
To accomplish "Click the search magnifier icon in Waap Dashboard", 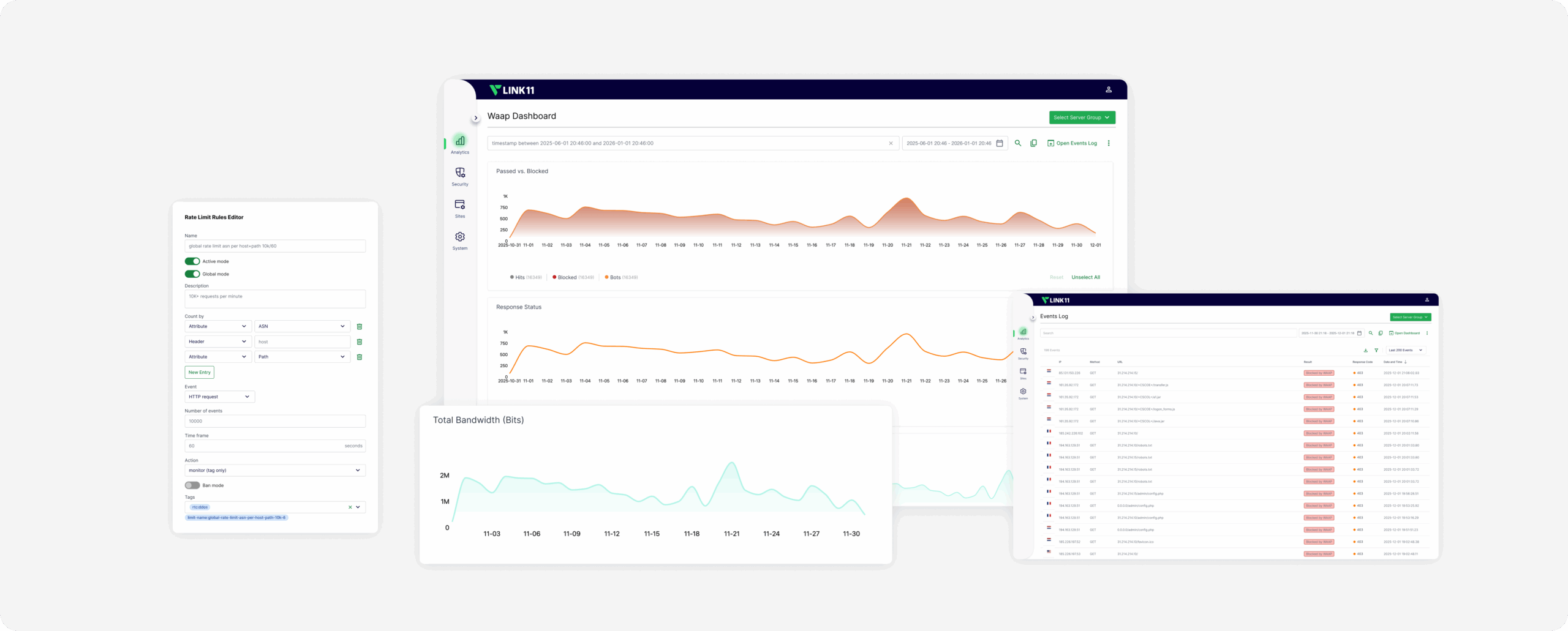I will (x=1018, y=143).
